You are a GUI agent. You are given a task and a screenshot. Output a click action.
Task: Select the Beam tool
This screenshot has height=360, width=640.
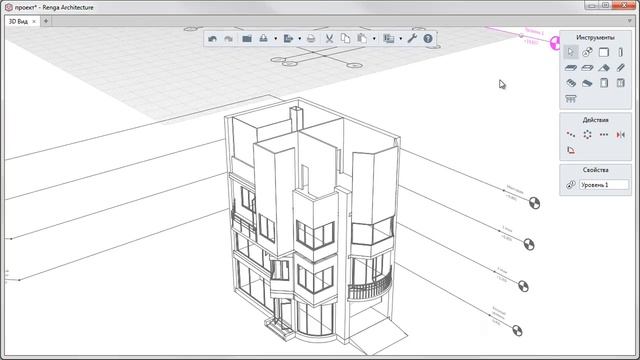tap(620, 68)
